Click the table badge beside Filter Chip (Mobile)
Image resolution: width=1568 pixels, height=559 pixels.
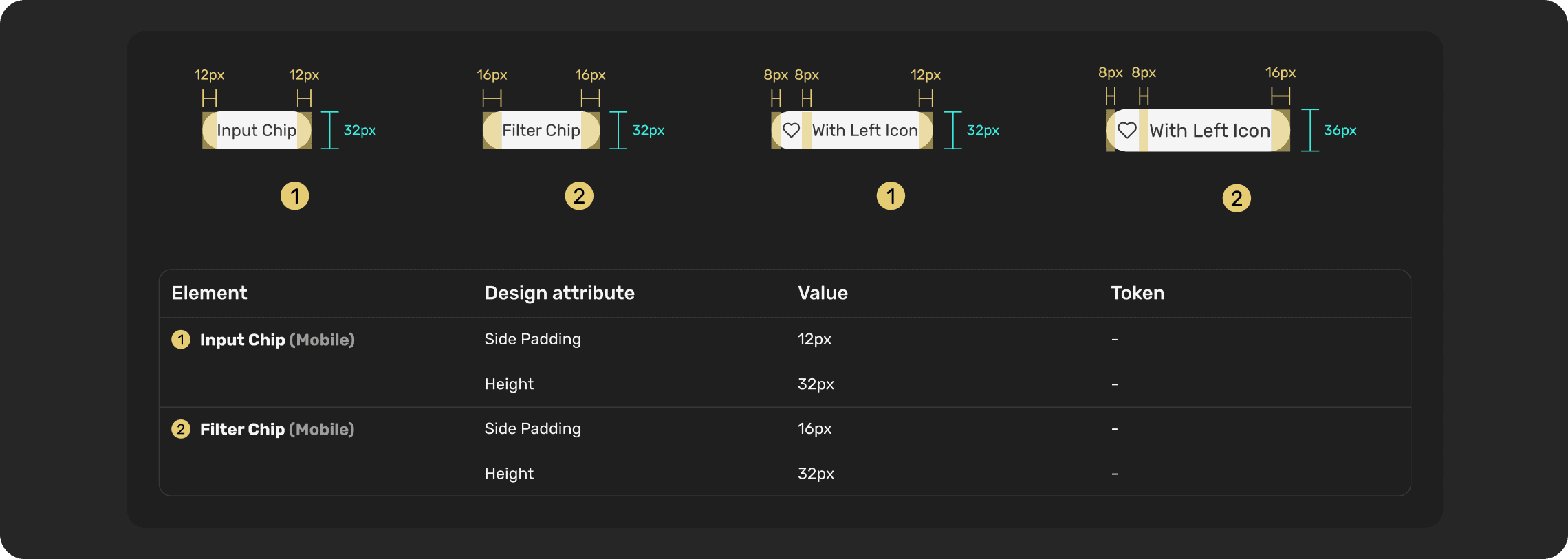[x=181, y=429]
